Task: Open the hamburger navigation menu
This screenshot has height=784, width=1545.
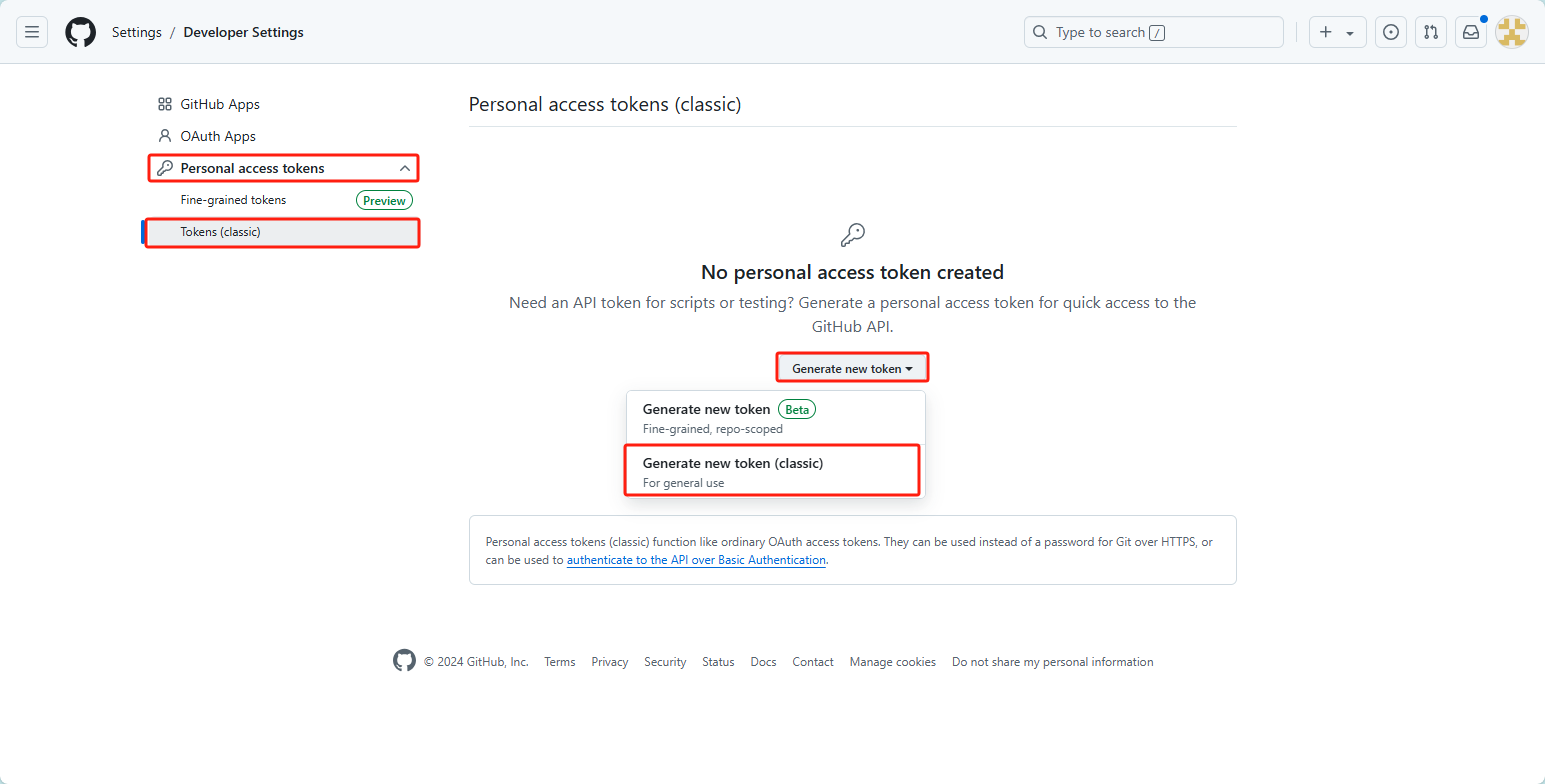Action: (x=32, y=32)
